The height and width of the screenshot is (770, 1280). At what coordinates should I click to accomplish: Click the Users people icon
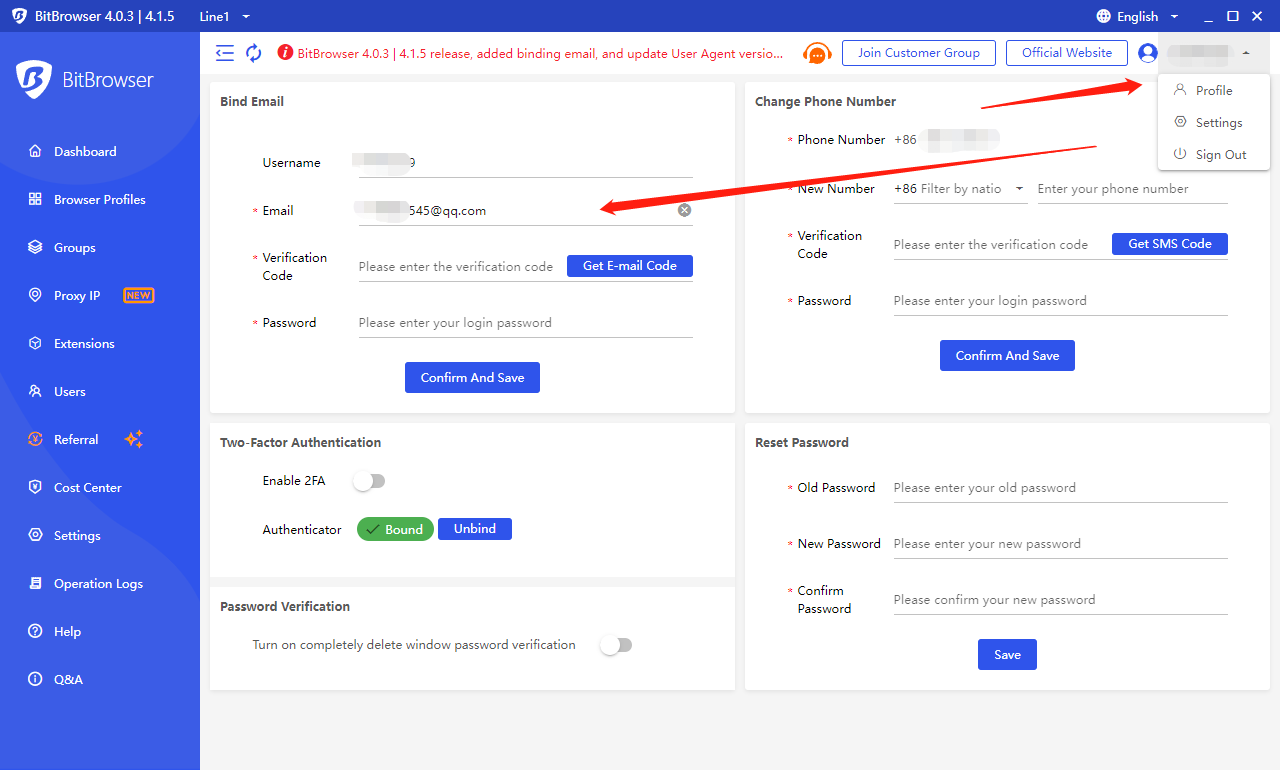(x=35, y=392)
